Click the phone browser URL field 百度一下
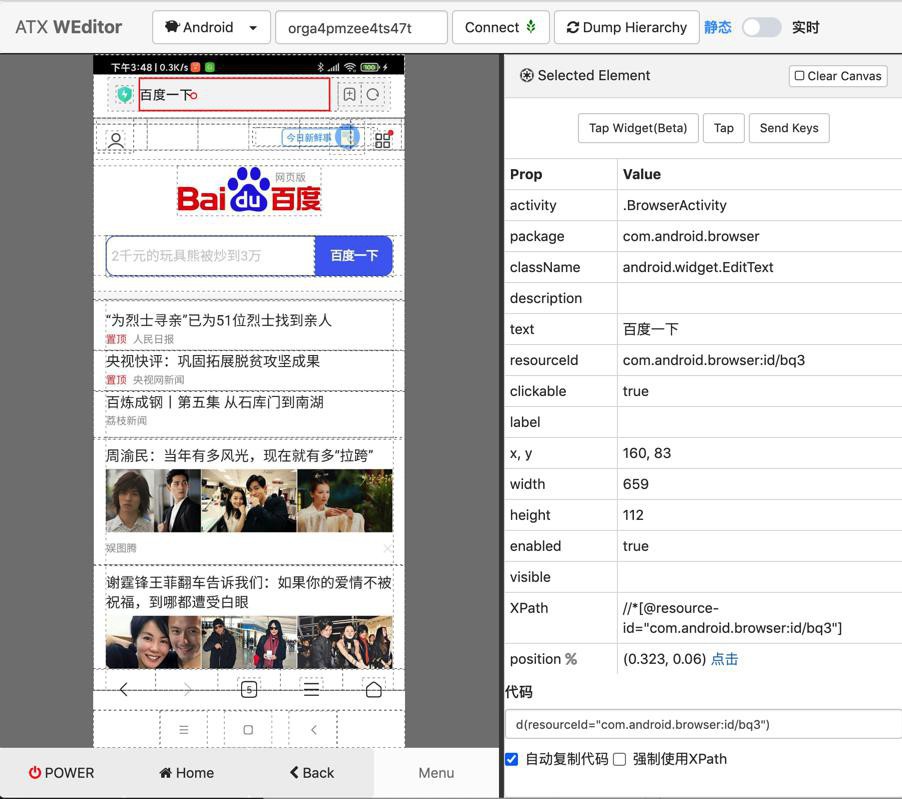The width and height of the screenshot is (902, 799). (234, 94)
